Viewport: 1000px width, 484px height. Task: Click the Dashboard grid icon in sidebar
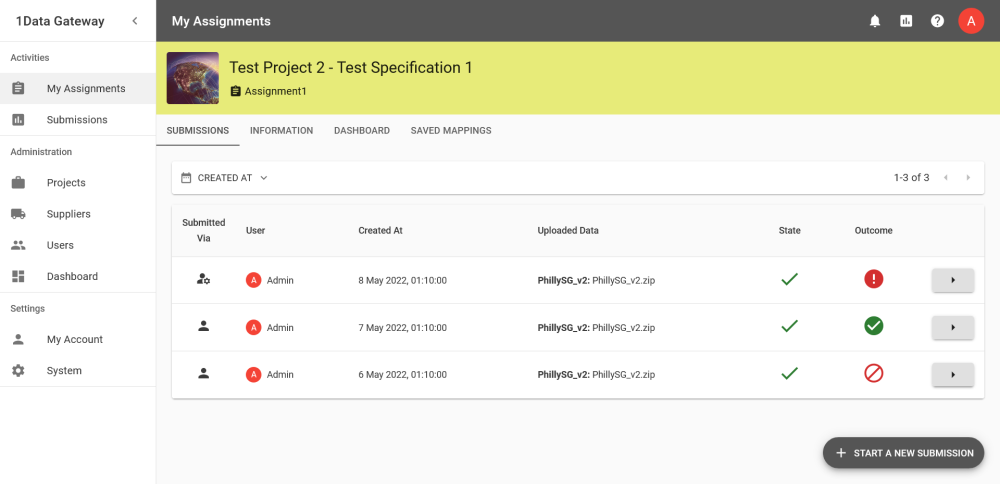pyautogui.click(x=18, y=277)
